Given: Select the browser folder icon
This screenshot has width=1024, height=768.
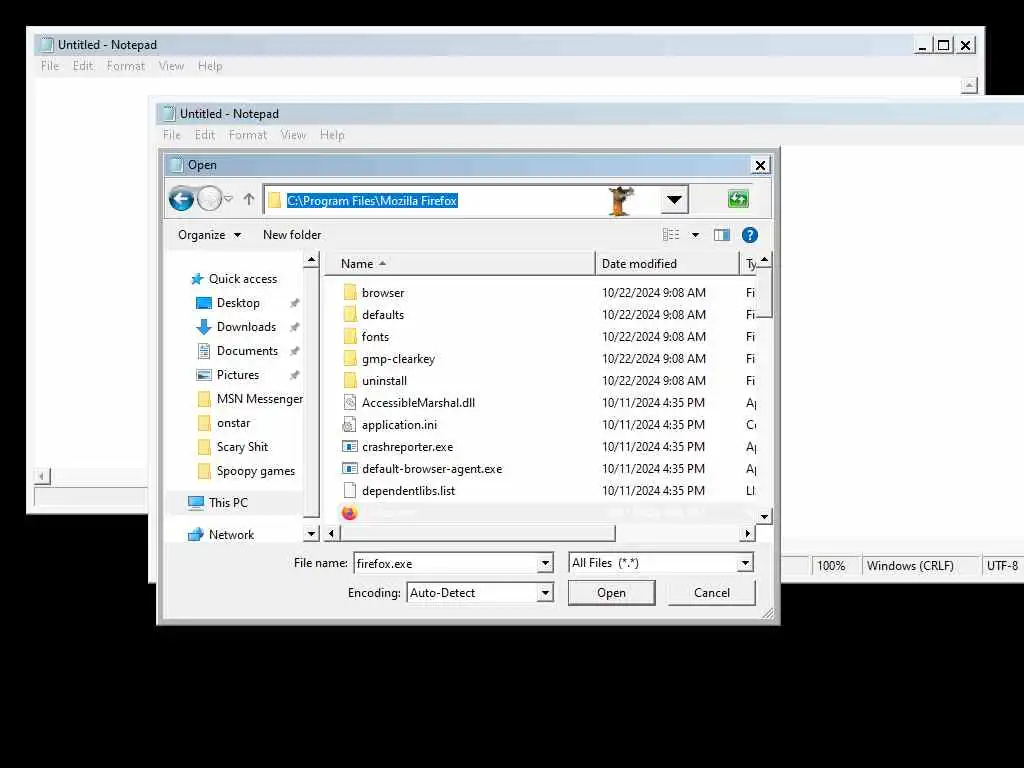Looking at the screenshot, I should pos(350,293).
